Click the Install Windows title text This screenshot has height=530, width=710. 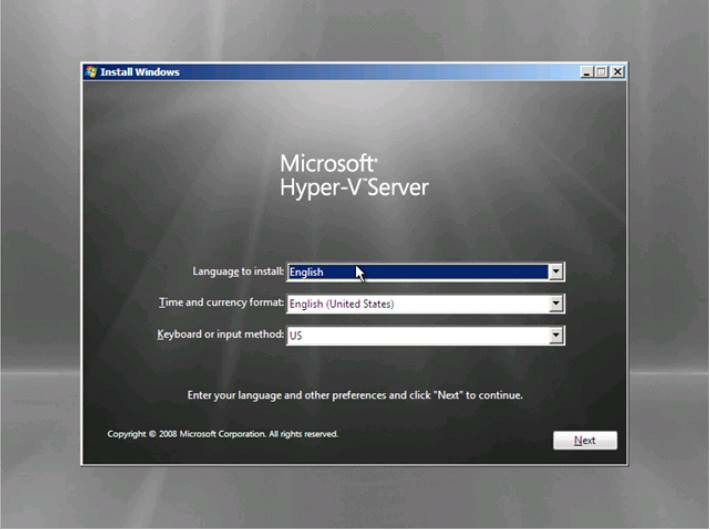[x=140, y=72]
